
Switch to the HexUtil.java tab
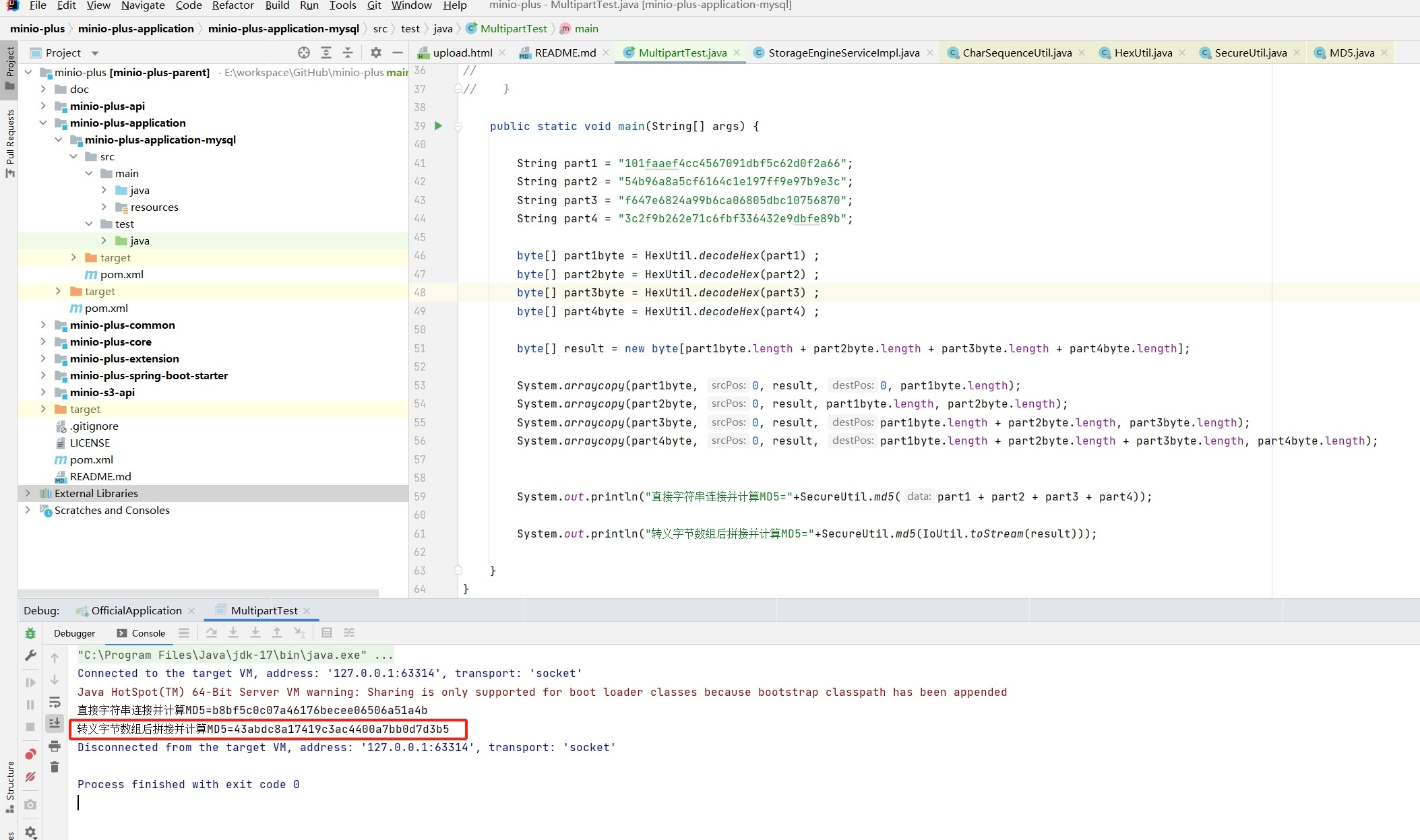[x=1143, y=53]
